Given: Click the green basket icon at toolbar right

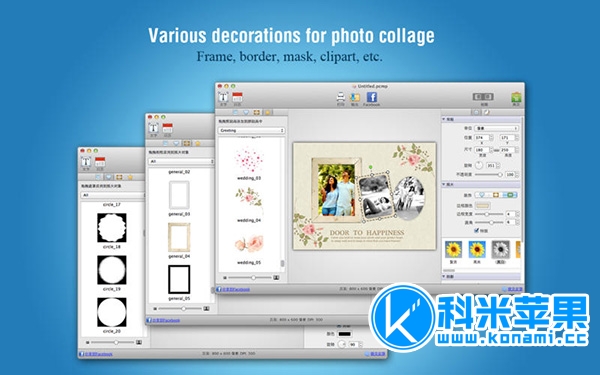Looking at the screenshot, I should click(516, 97).
